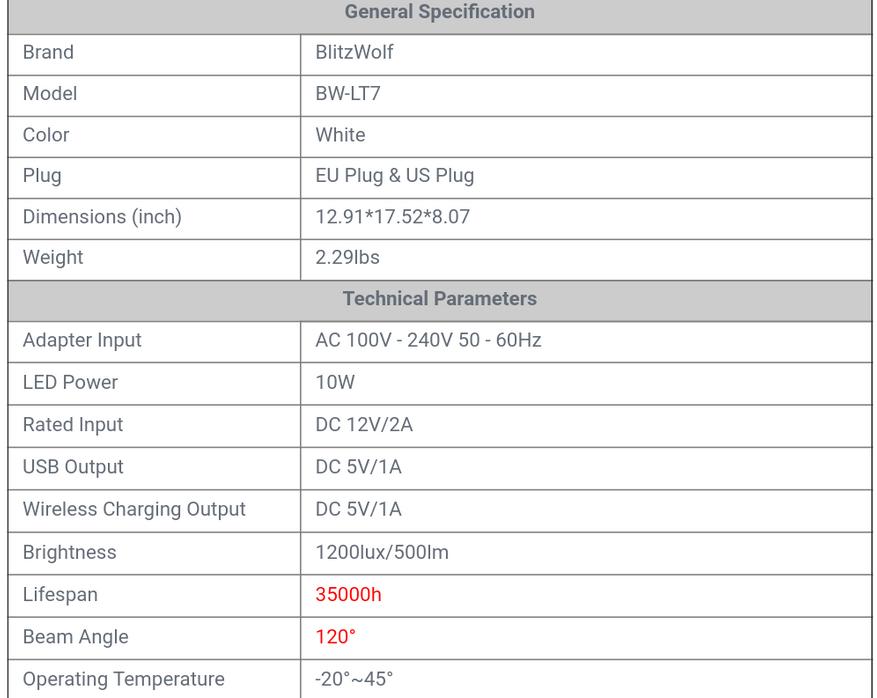Click the red 120° beam angle value
This screenshot has height=698, width=877.
(x=336, y=637)
